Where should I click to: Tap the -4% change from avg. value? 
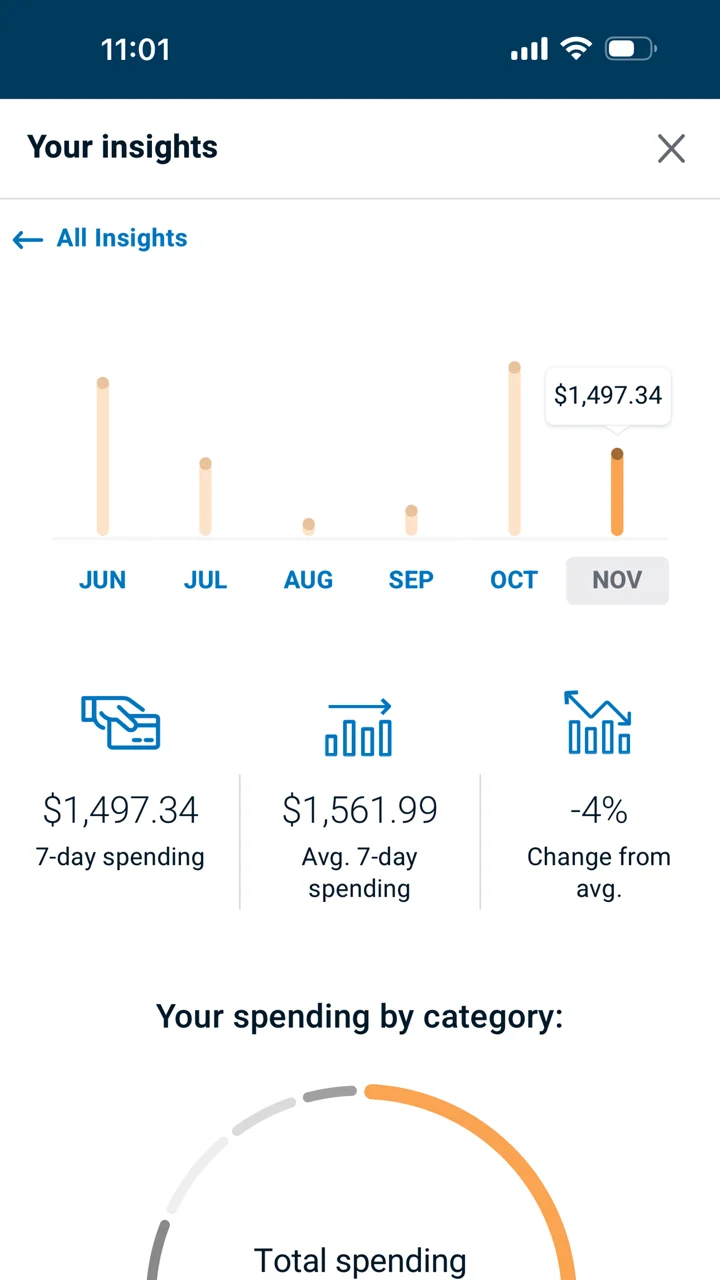click(598, 810)
